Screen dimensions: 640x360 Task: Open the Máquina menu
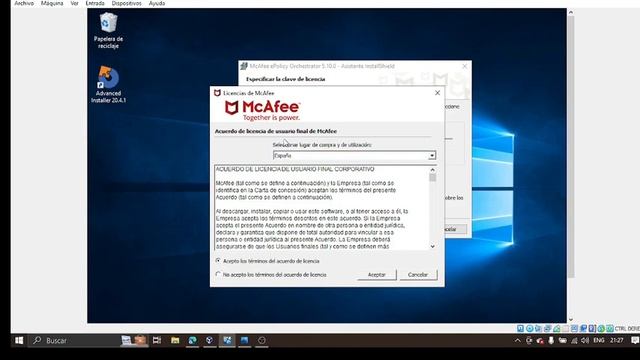click(52, 3)
